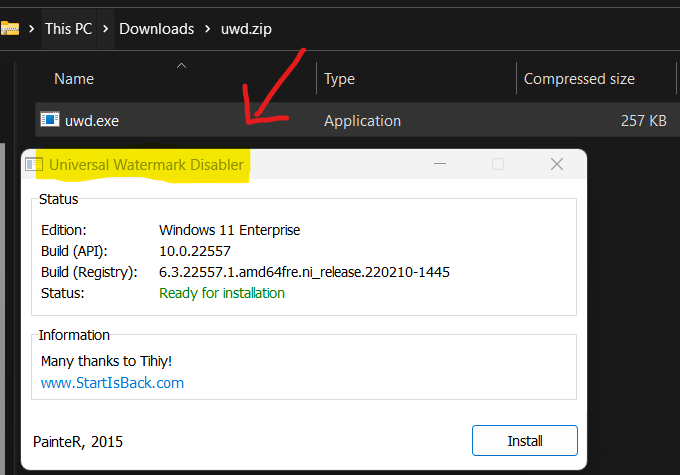The width and height of the screenshot is (680, 475).
Task: Sort files by the Name column header
Action: tap(74, 79)
